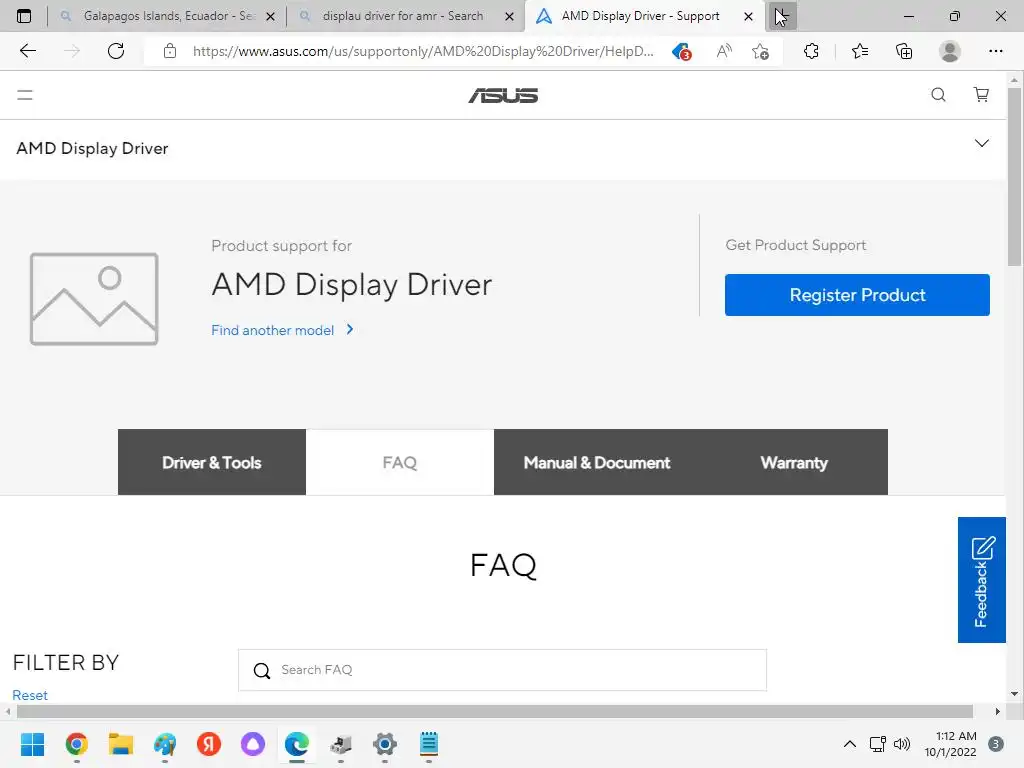Open the Favorites list
Screen dimensions: 1024x768
859,51
